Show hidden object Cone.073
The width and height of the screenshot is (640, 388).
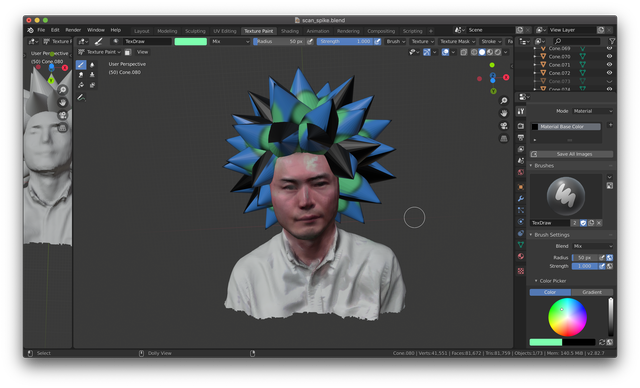[609, 81]
